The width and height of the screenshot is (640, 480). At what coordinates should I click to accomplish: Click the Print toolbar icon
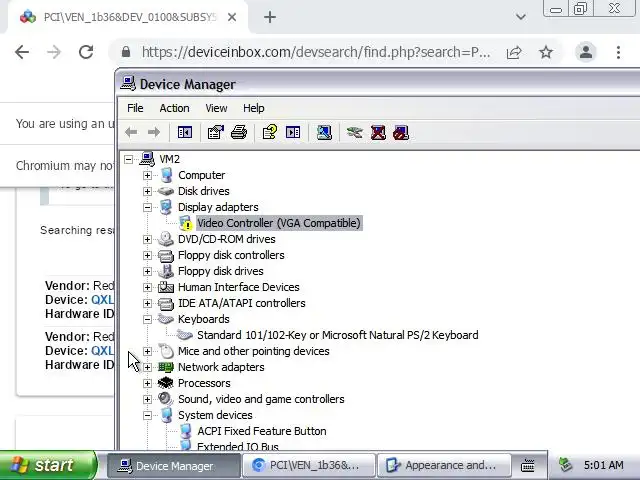(x=239, y=132)
